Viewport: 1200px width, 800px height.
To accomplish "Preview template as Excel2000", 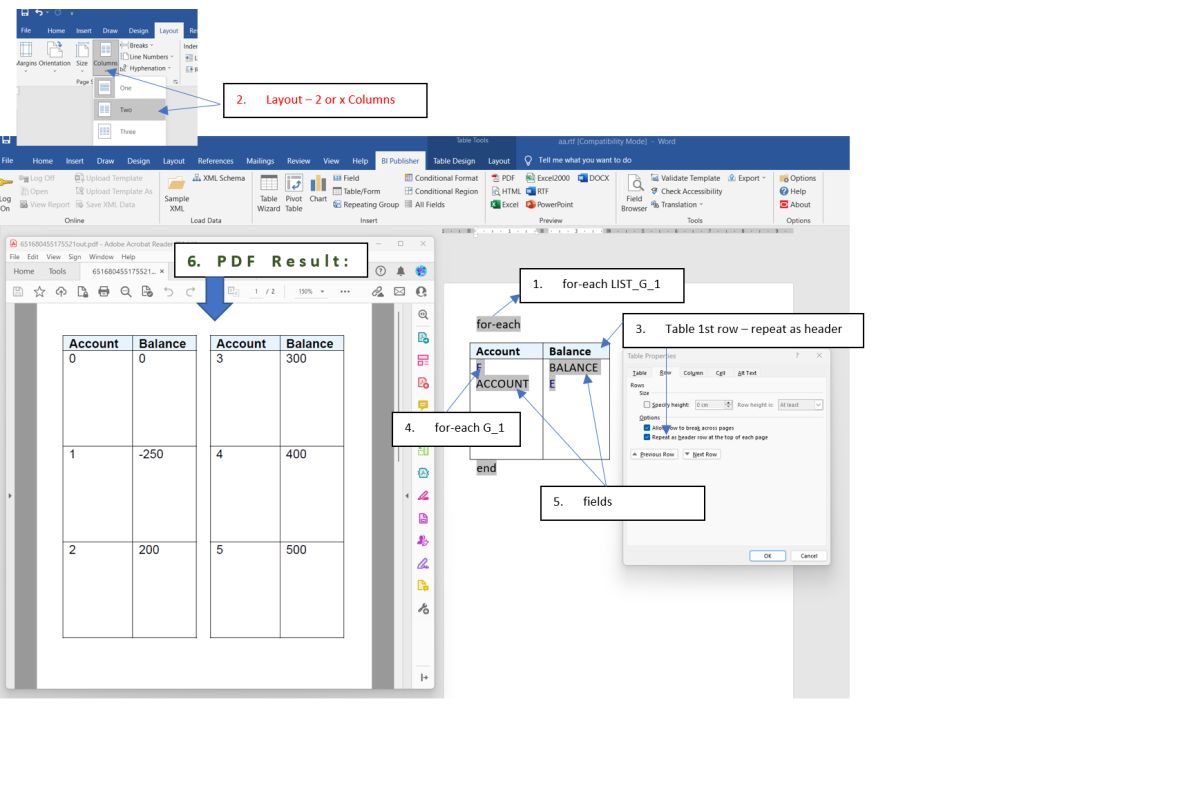I will (548, 178).
